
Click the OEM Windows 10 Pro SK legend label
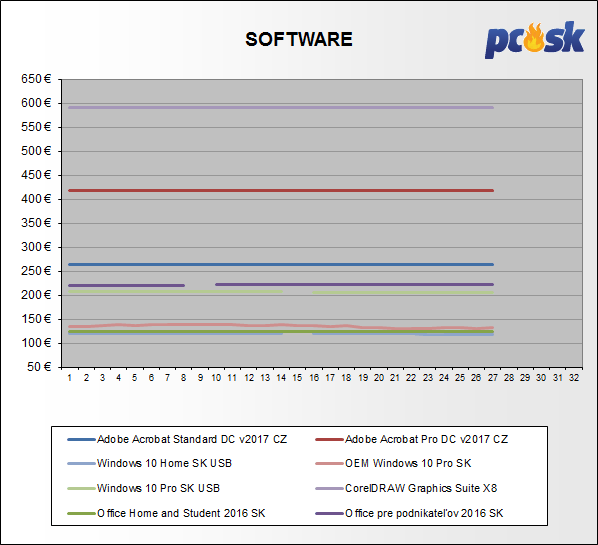click(x=408, y=463)
